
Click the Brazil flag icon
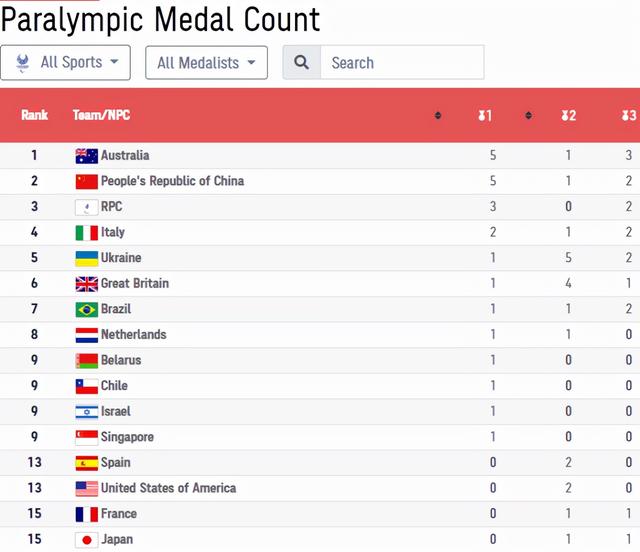coord(86,309)
